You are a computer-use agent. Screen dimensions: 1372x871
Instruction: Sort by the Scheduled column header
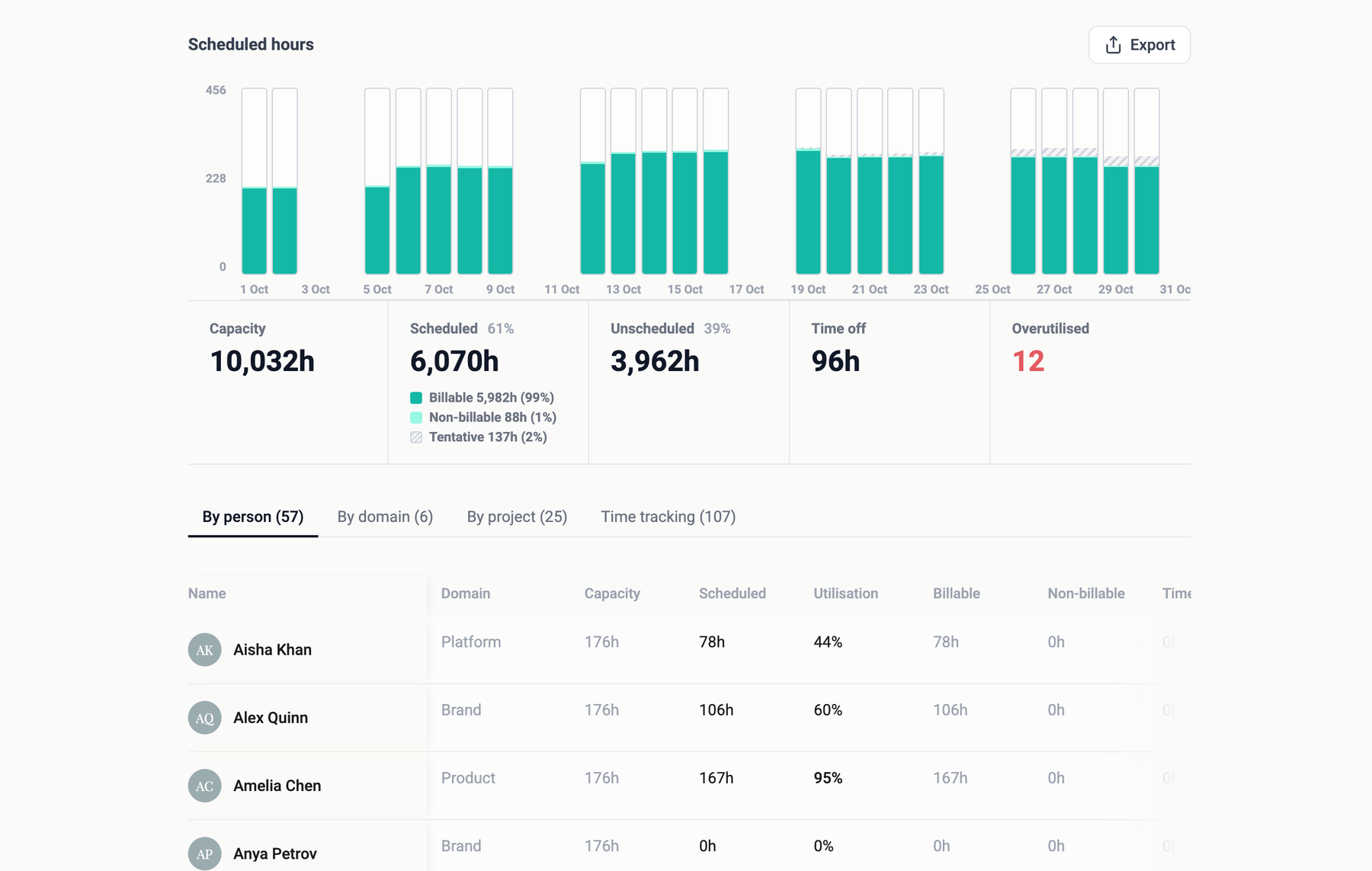(x=732, y=594)
